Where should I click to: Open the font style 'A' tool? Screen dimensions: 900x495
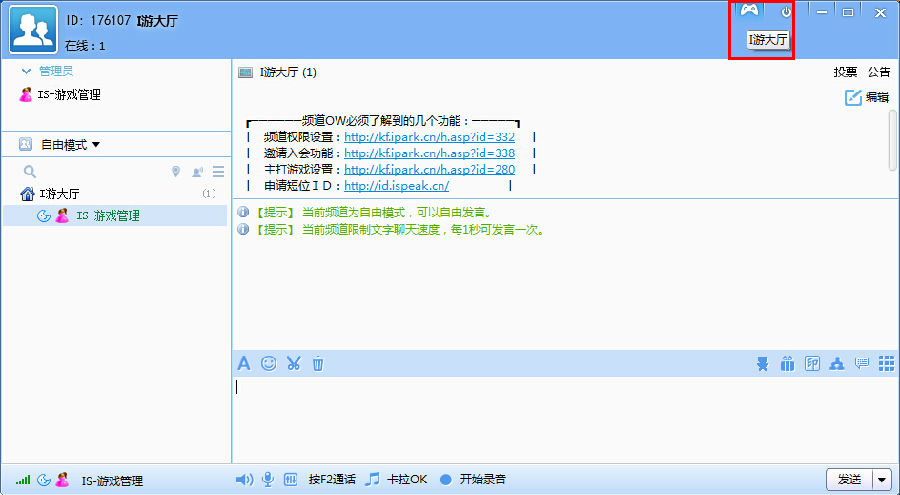(243, 364)
